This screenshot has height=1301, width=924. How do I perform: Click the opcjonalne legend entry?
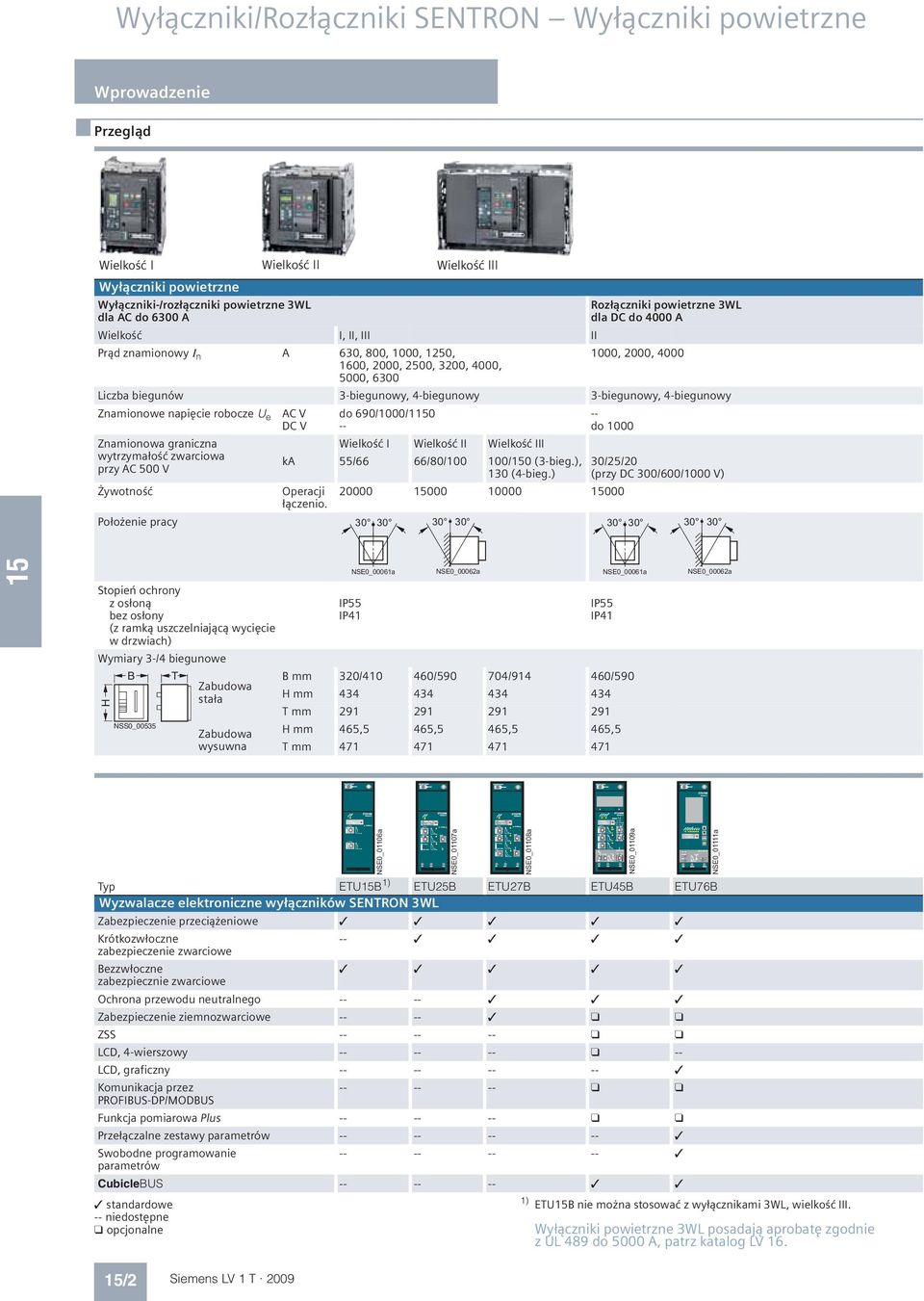click(128, 1230)
